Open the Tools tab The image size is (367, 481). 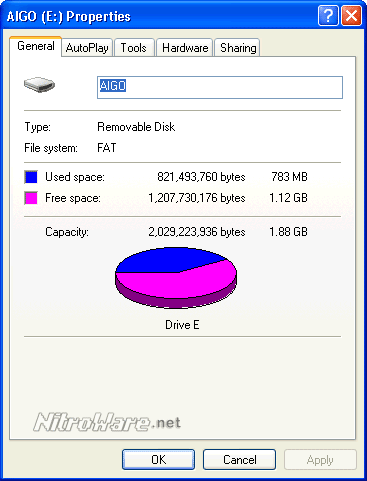click(x=134, y=48)
